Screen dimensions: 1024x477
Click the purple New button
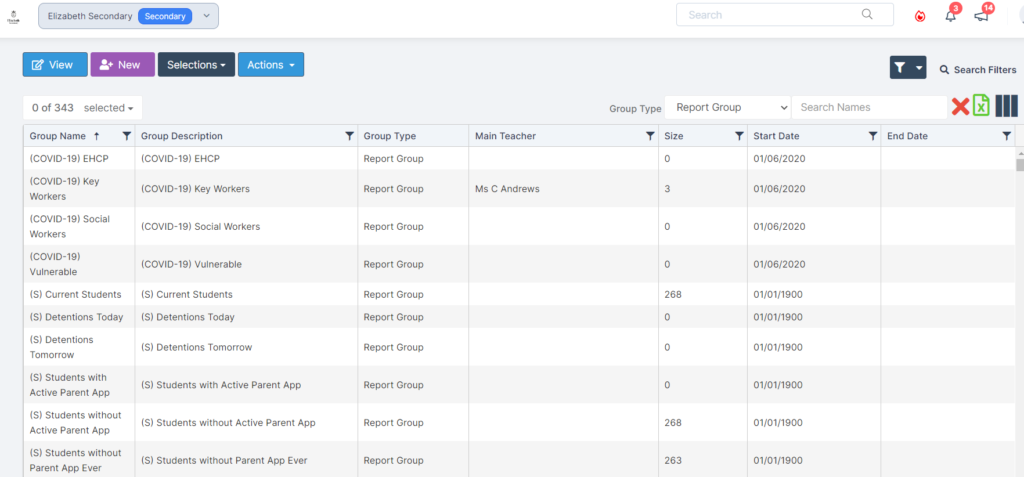point(122,65)
